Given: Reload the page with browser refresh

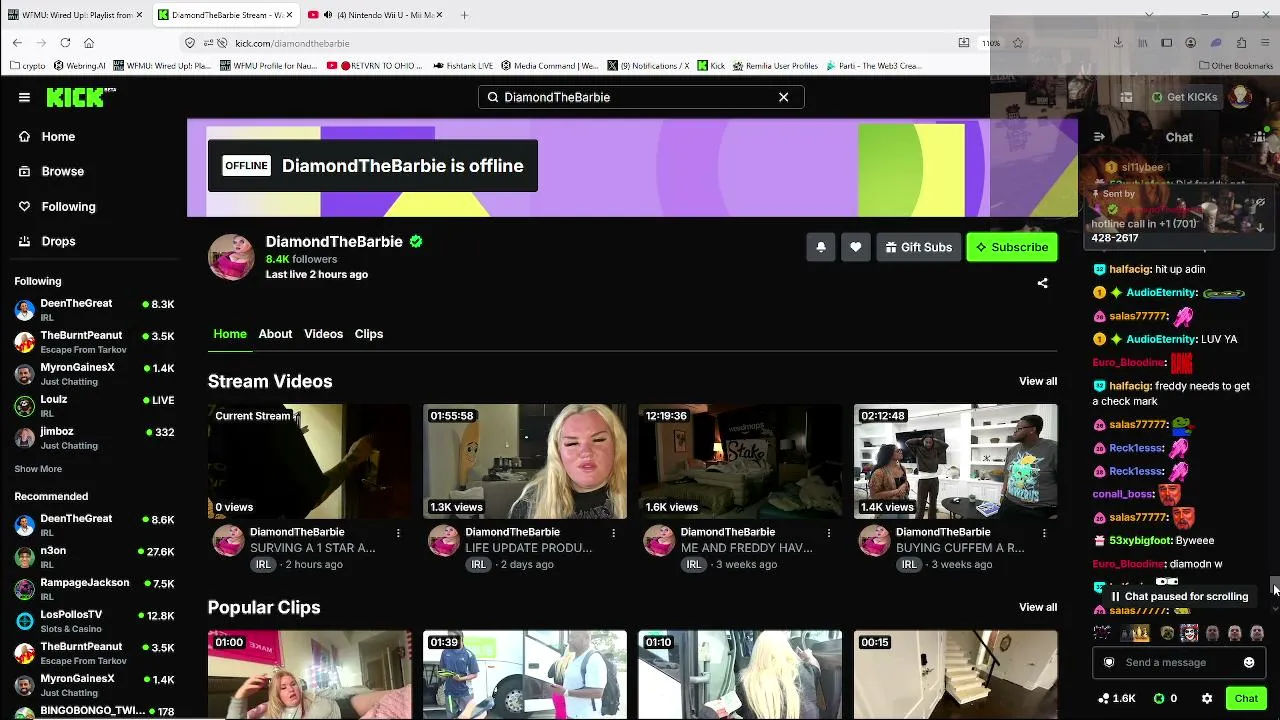Looking at the screenshot, I should pyautogui.click(x=65, y=43).
